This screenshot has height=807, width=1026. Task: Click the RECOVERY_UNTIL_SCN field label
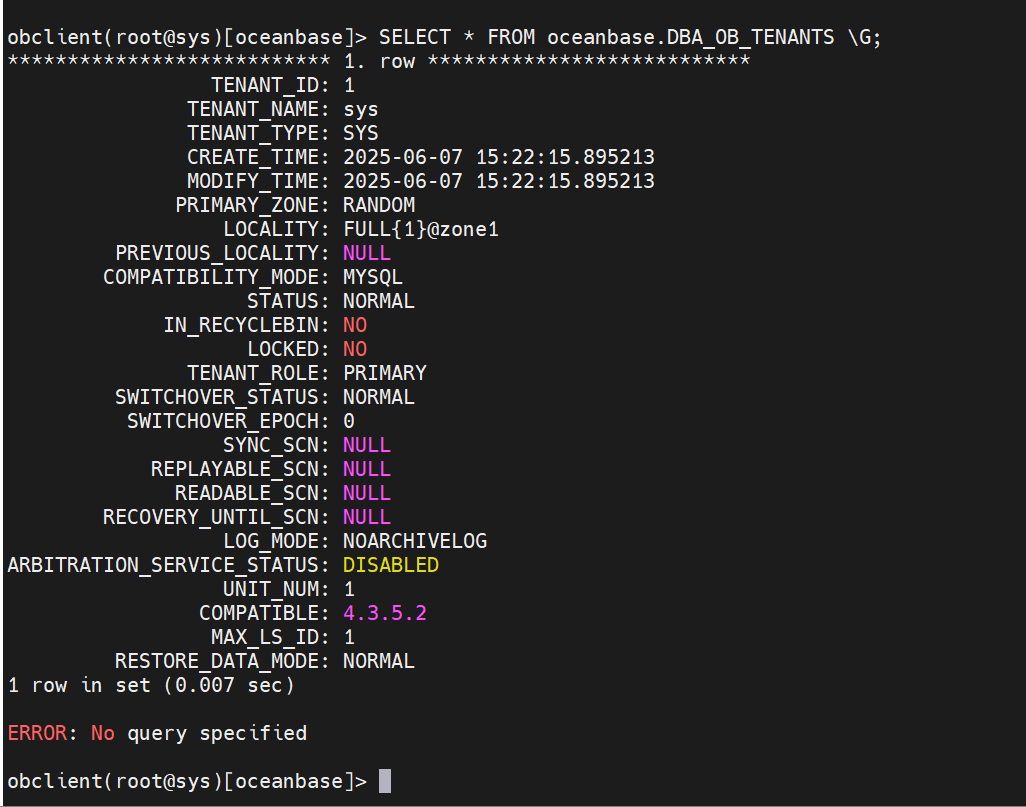tap(217, 517)
